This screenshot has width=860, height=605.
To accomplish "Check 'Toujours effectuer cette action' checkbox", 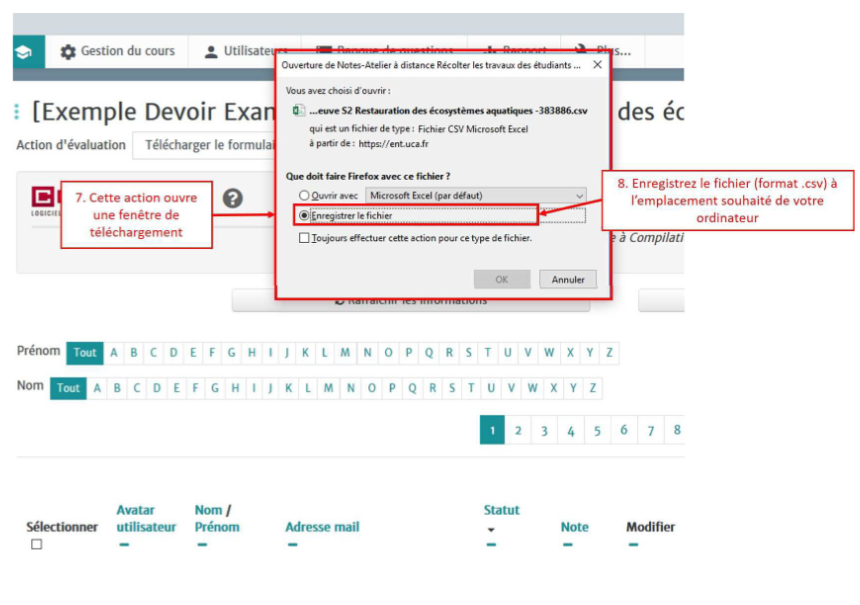I will (305, 238).
